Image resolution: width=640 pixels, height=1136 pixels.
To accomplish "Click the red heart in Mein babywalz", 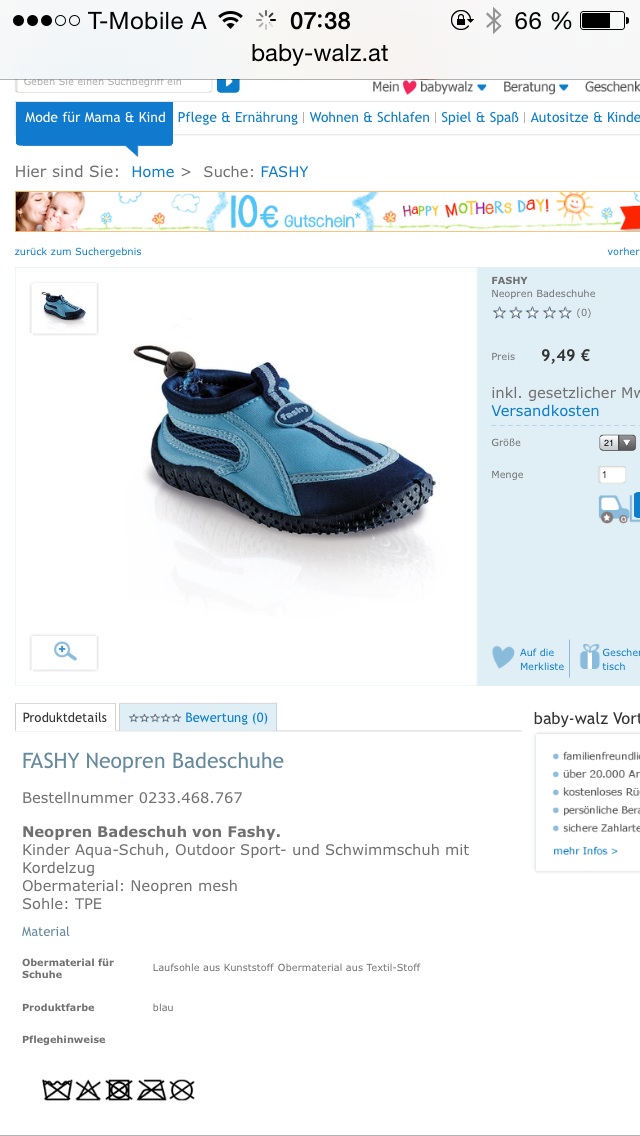I will [x=410, y=88].
